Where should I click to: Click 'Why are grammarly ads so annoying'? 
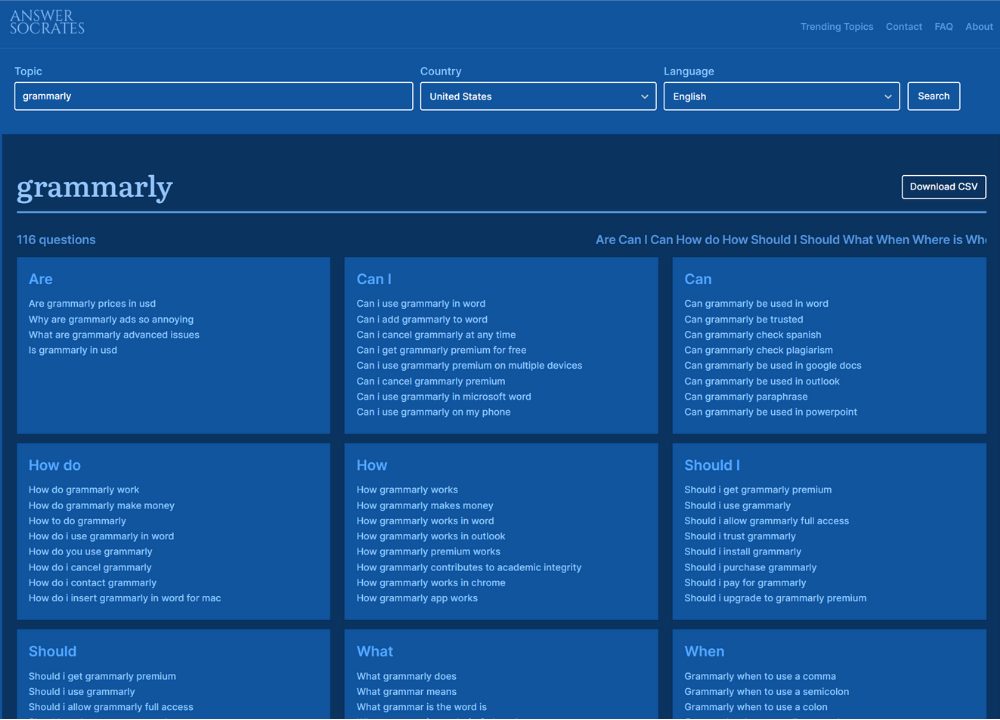[x=111, y=320]
